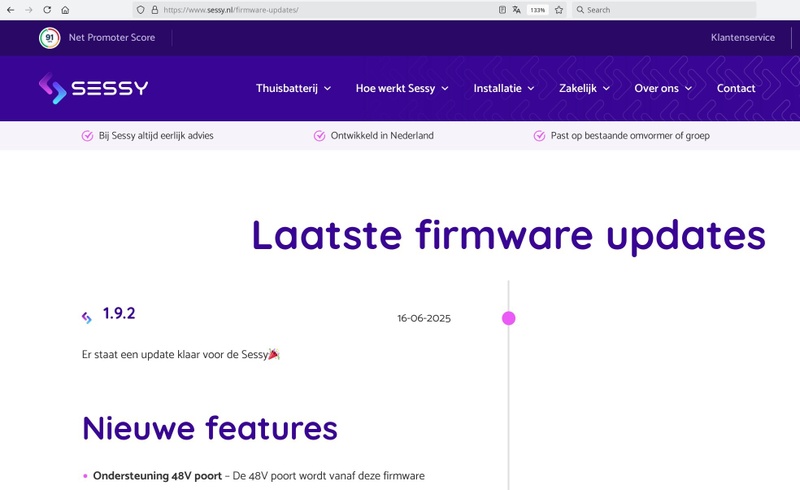Expand the Hoe werkt Sessy chevron
This screenshot has height=490, width=800.
445,89
